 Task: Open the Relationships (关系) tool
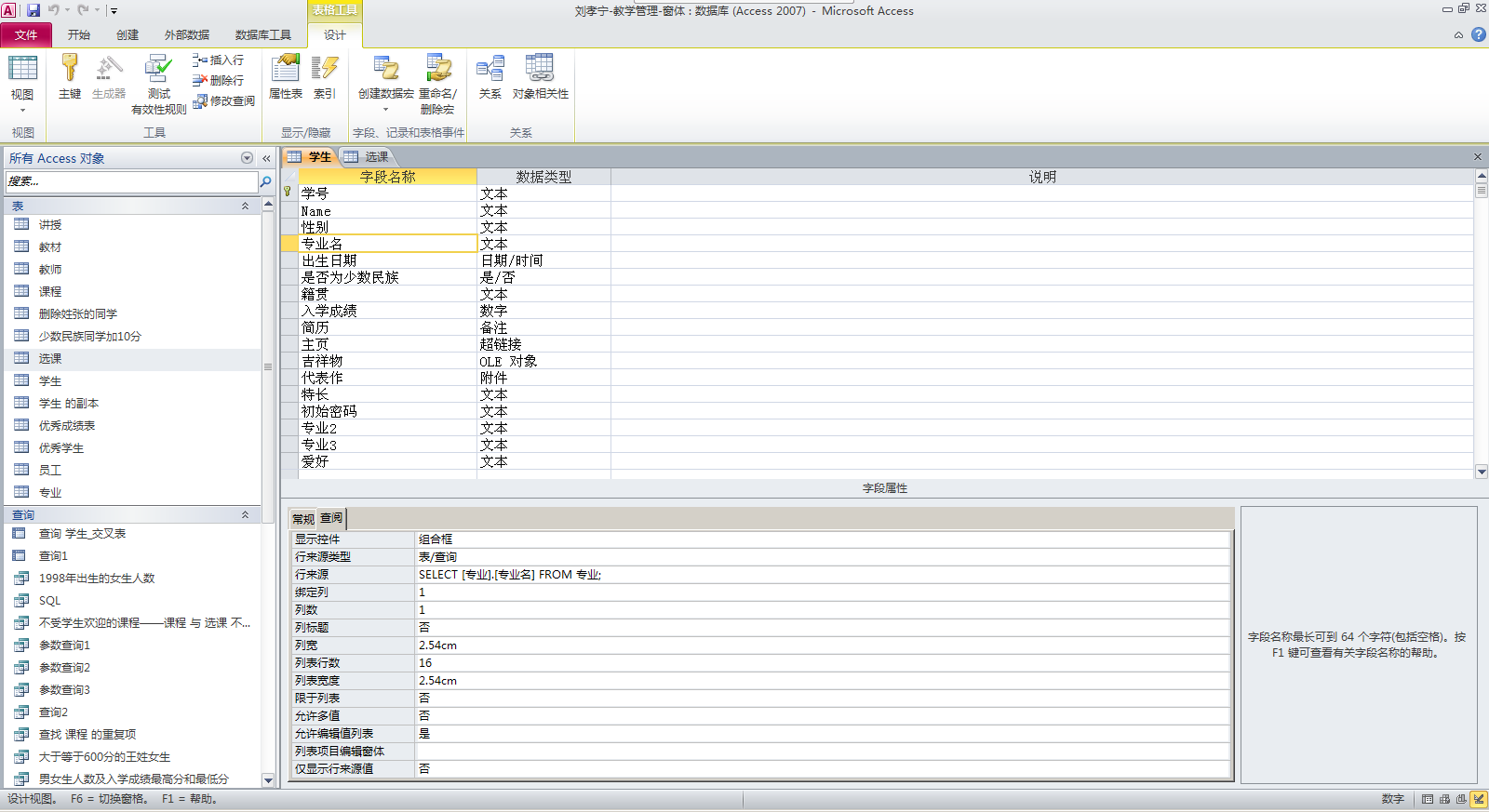pos(490,76)
